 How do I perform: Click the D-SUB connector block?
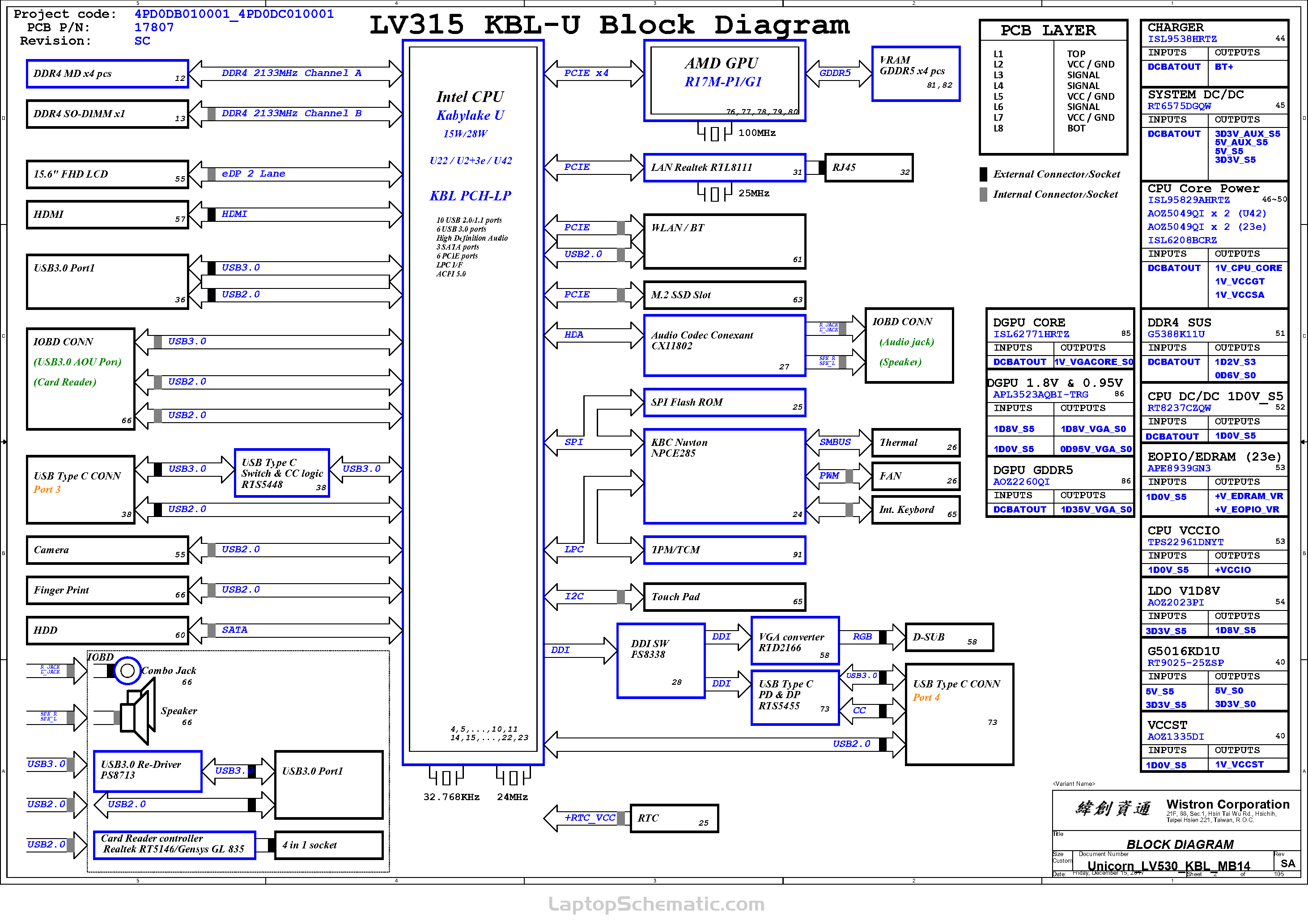(949, 637)
